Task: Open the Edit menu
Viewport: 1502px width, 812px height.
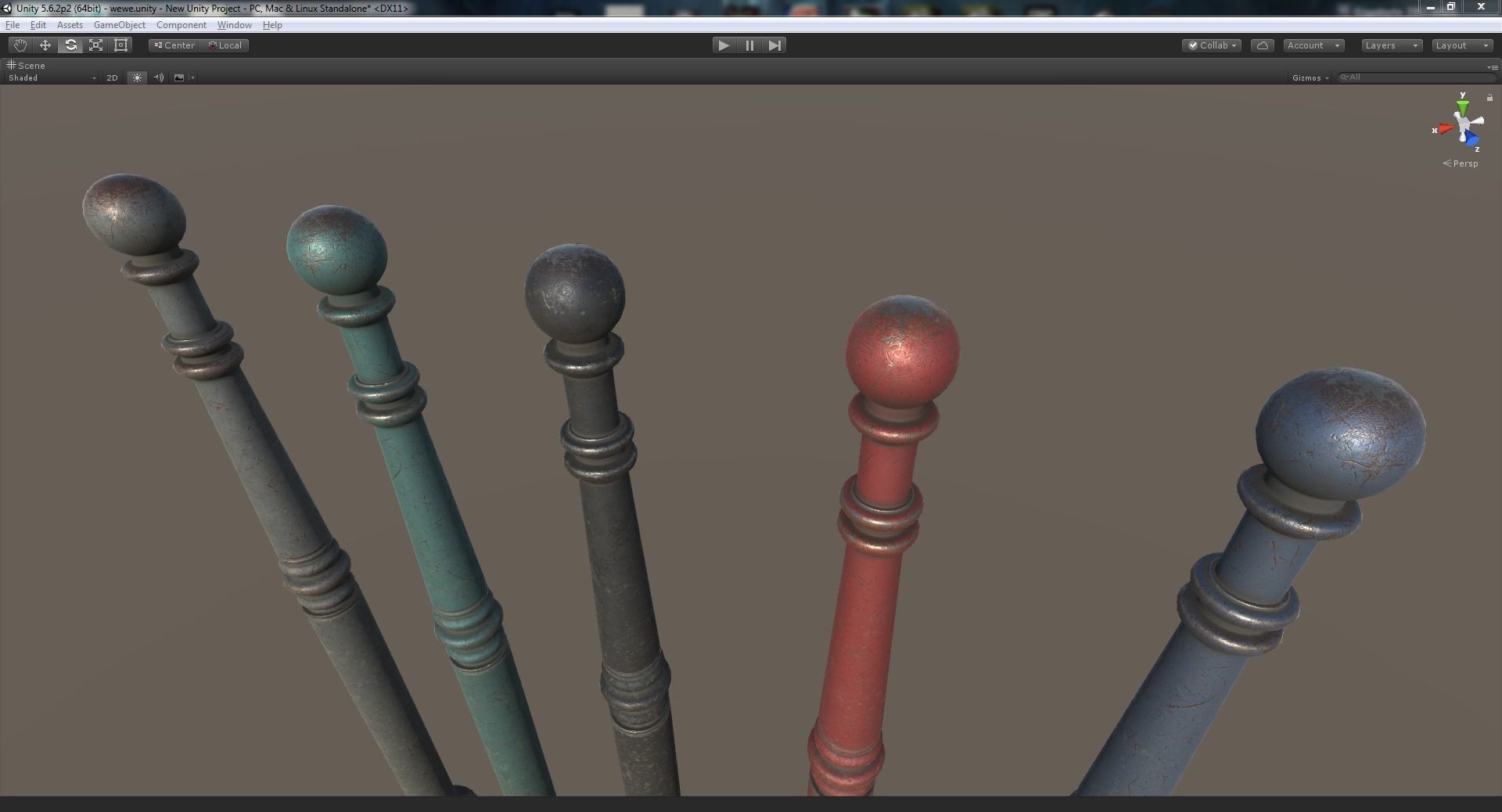Action: (38, 25)
